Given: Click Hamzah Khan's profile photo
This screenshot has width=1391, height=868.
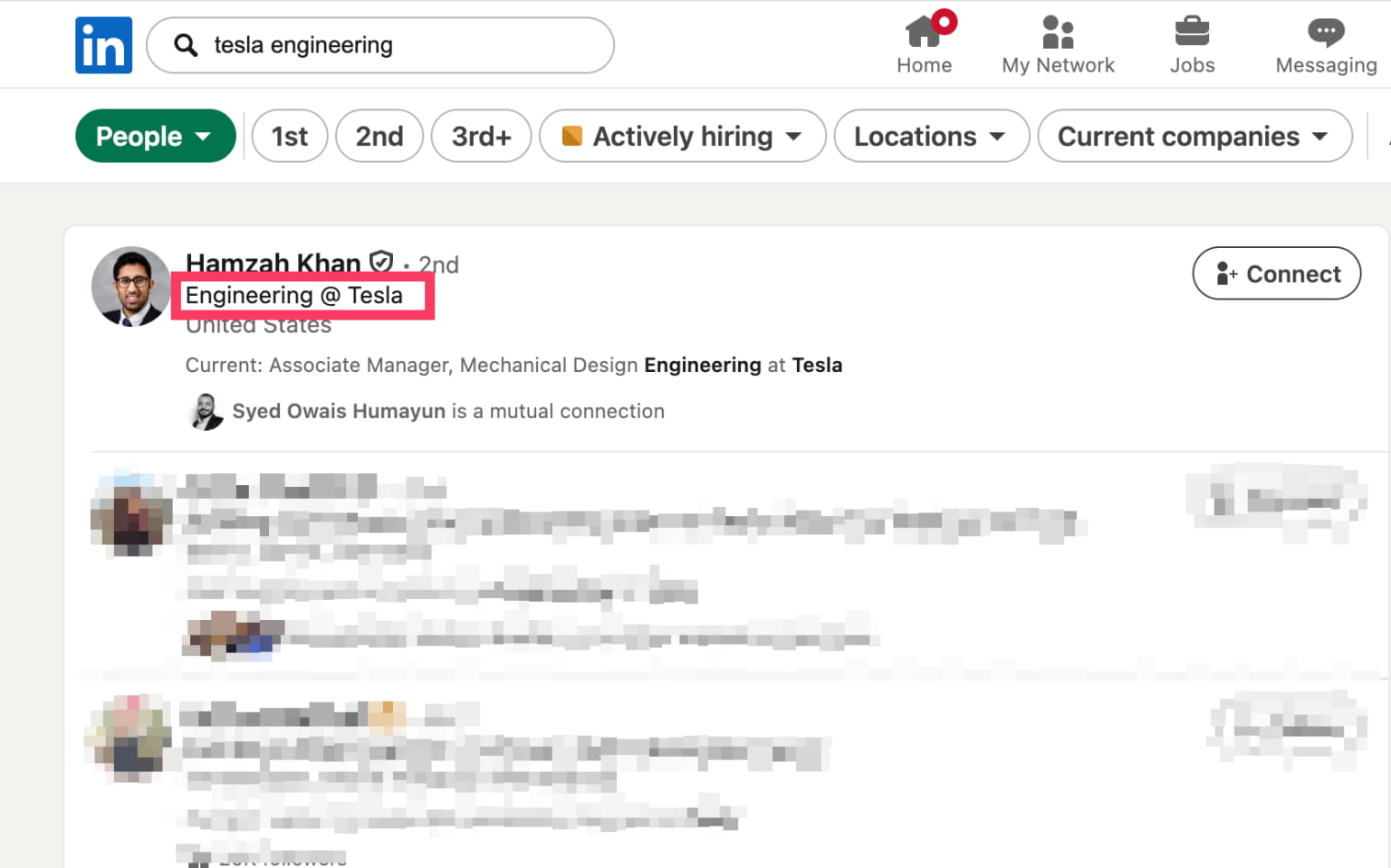Looking at the screenshot, I should click(131, 287).
